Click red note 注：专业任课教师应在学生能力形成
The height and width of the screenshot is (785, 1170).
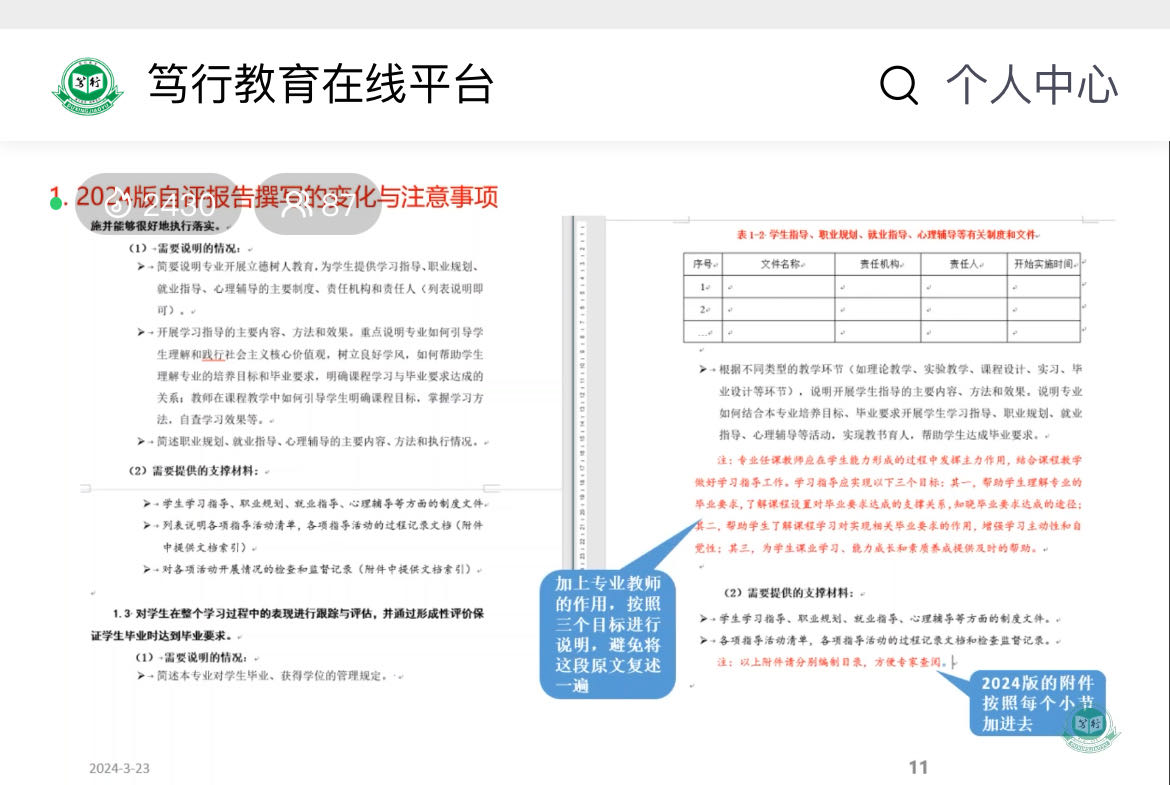pyautogui.click(x=888, y=504)
